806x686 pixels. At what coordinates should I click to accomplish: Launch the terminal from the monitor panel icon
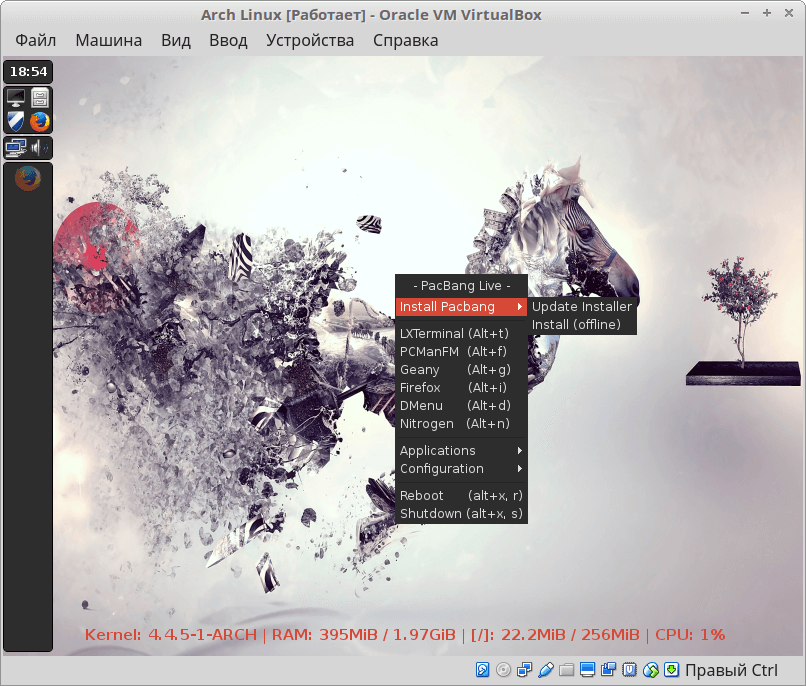[16, 98]
